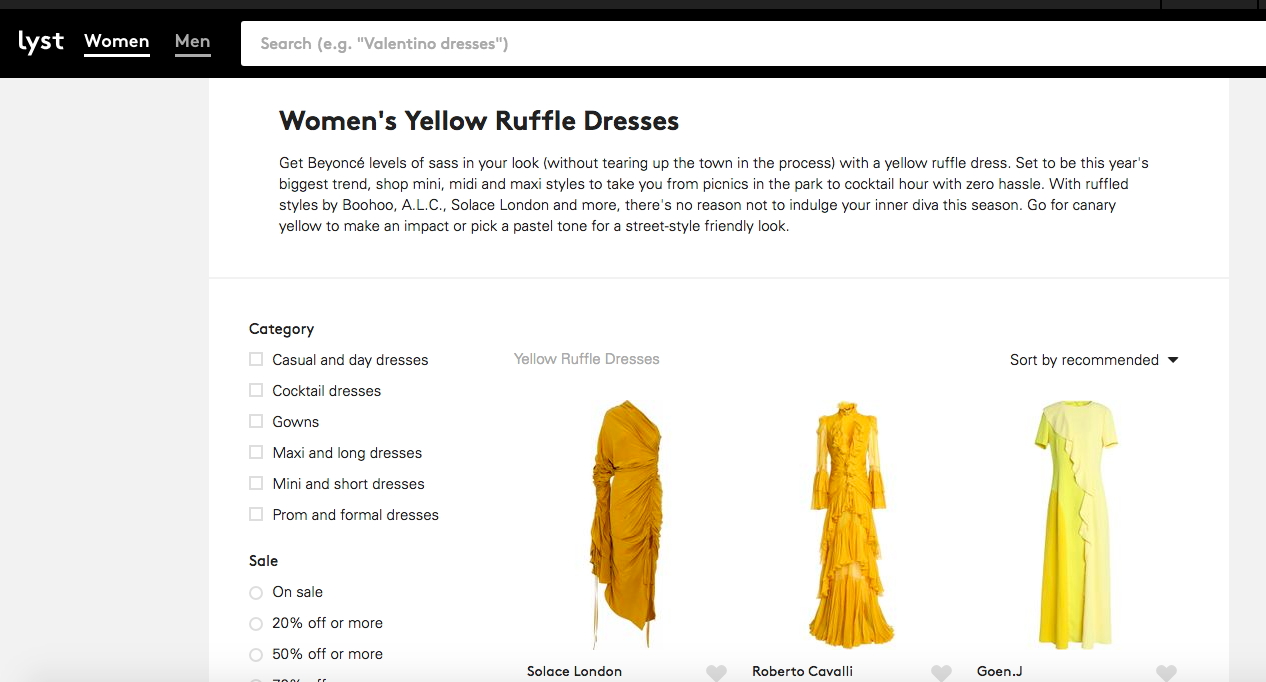Select the On sale radio option
The height and width of the screenshot is (682, 1266).
[x=256, y=592]
